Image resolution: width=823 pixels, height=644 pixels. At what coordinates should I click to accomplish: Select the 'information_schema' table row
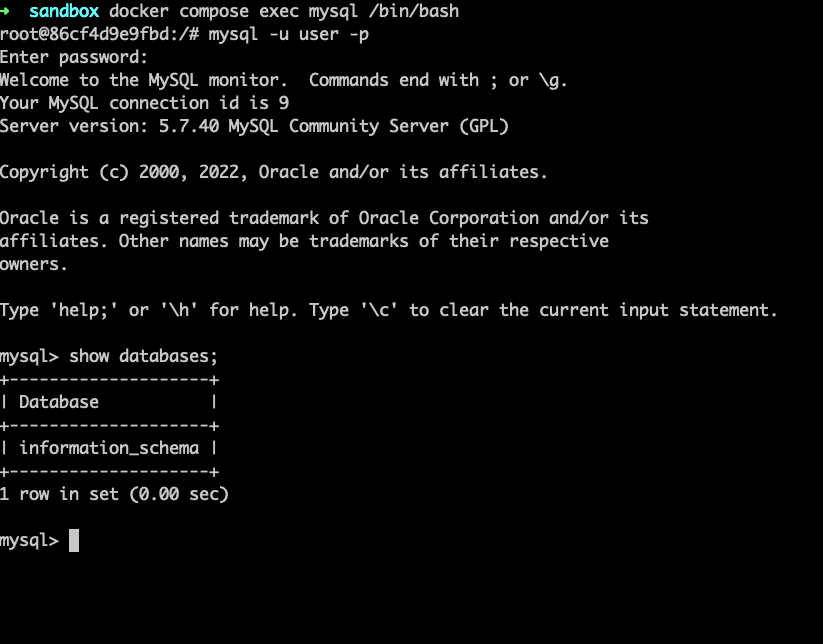pyautogui.click(x=109, y=448)
